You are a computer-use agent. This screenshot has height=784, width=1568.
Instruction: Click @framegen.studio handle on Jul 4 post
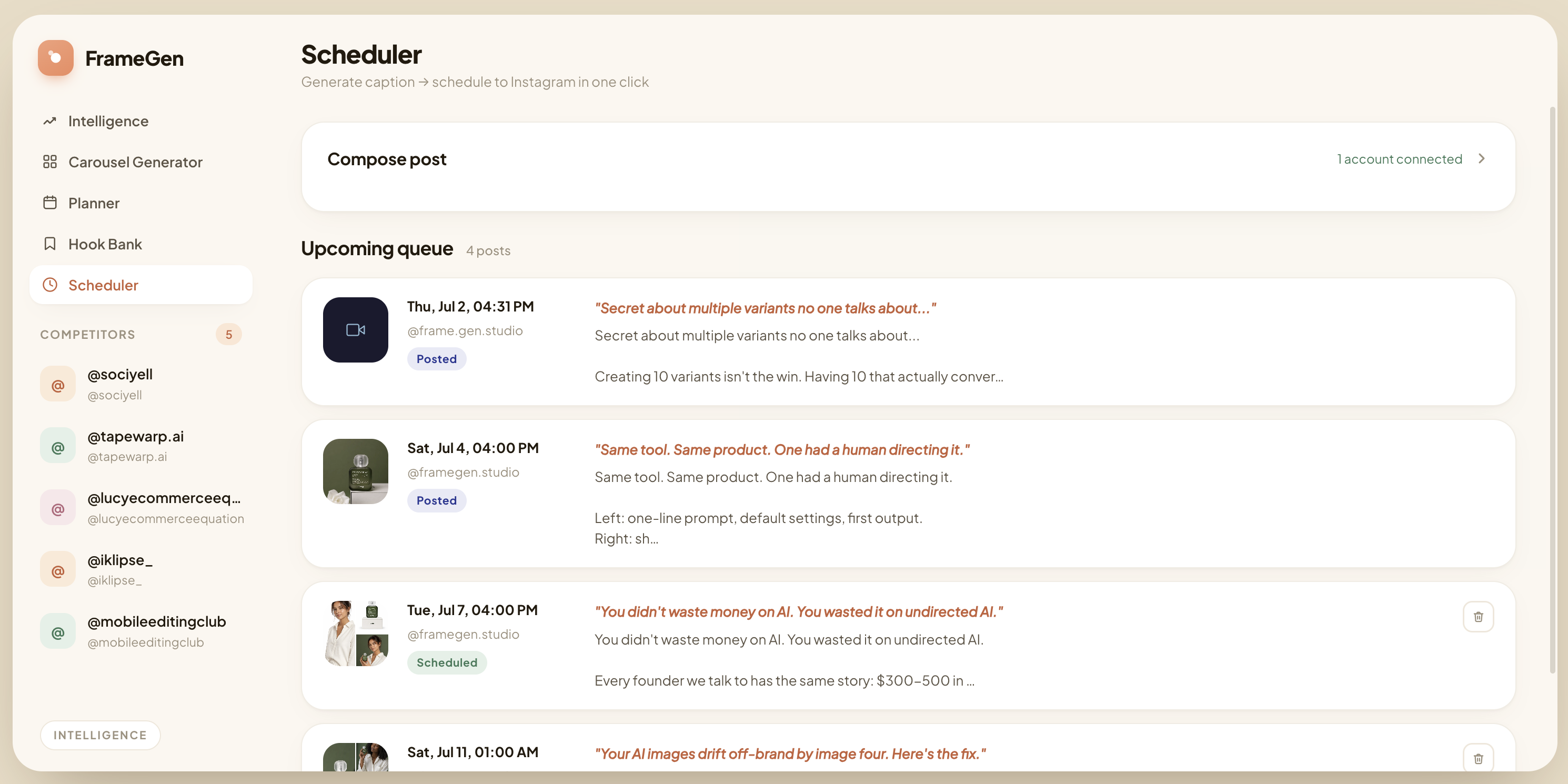tap(463, 473)
